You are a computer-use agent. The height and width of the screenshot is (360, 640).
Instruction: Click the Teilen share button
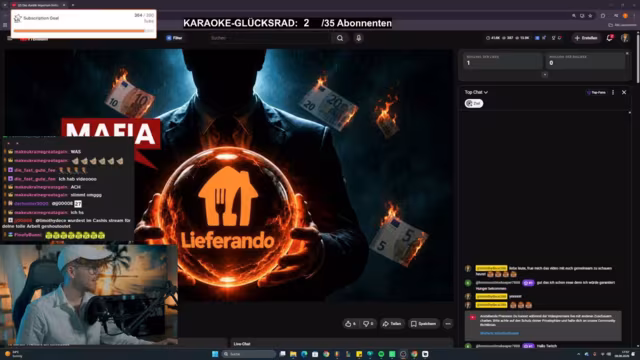point(392,324)
